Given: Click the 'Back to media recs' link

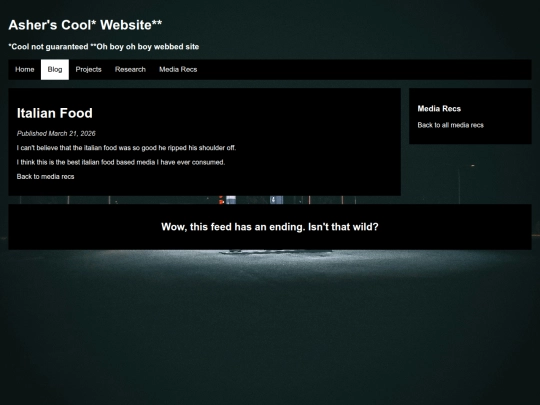Looking at the screenshot, I should coord(45,177).
